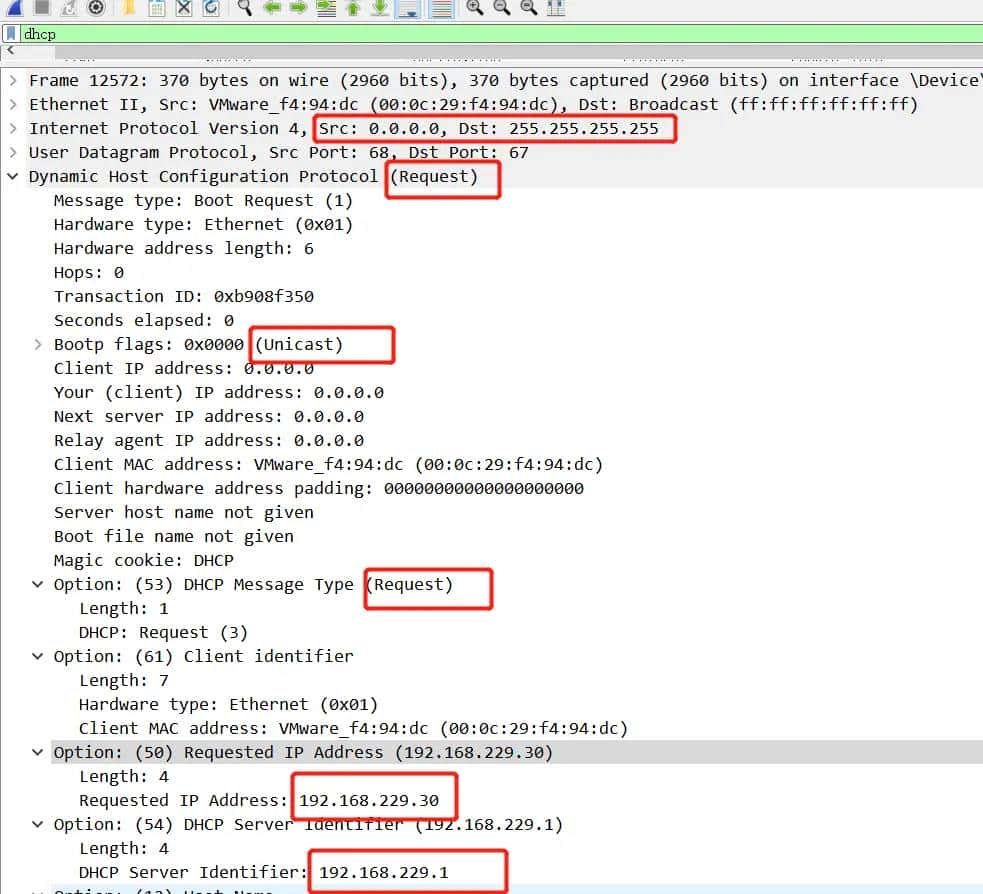Toggle auto-scroll during live capture
Viewport: 983px width, 894px height.
(x=408, y=9)
